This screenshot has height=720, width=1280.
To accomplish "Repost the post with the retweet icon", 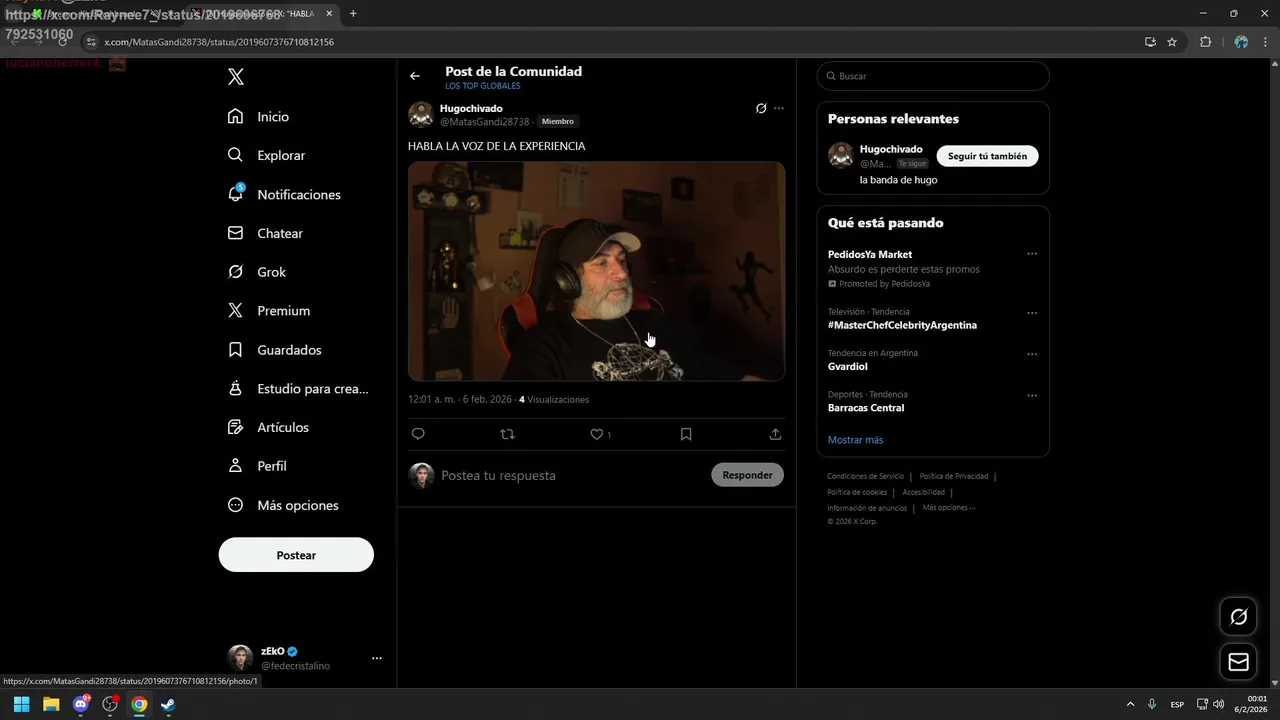I will (x=507, y=434).
